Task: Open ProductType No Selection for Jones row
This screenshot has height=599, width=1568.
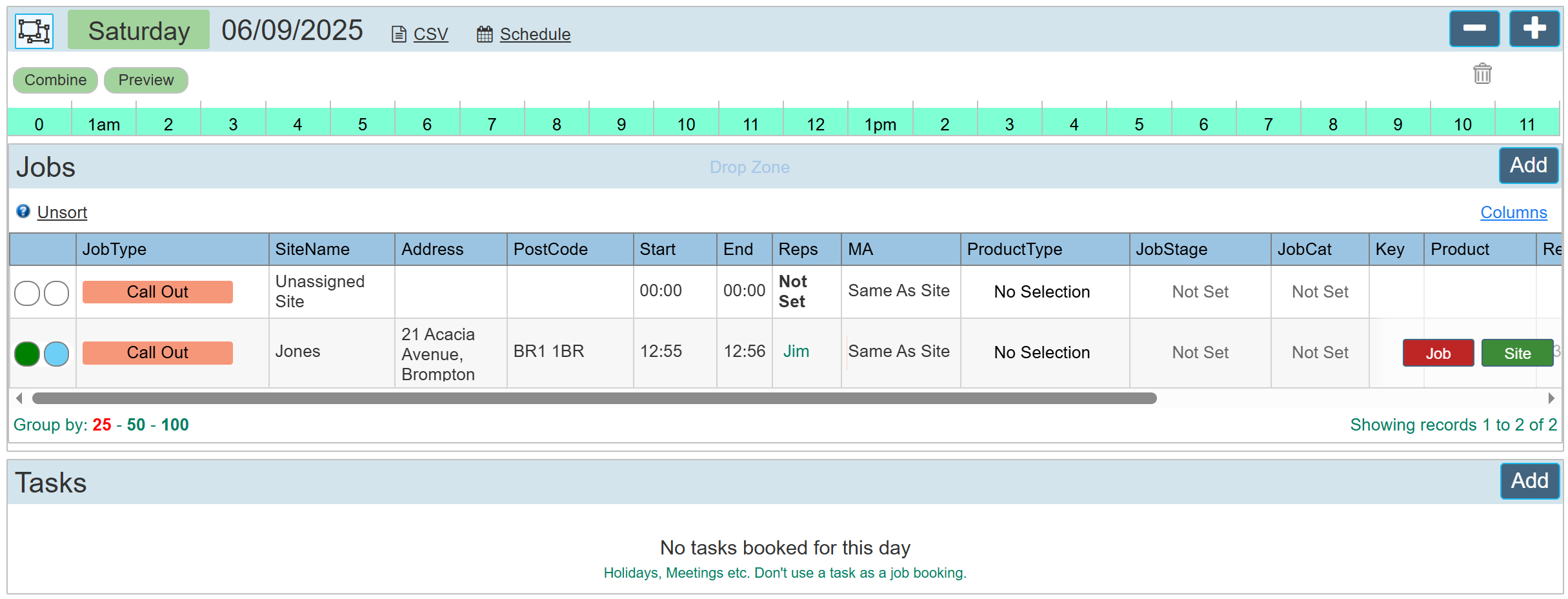Action: point(1041,352)
